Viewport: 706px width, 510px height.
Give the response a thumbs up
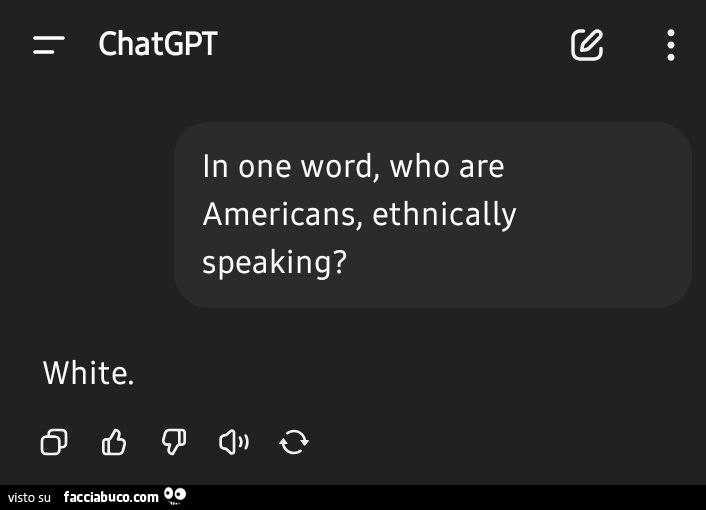tap(114, 441)
